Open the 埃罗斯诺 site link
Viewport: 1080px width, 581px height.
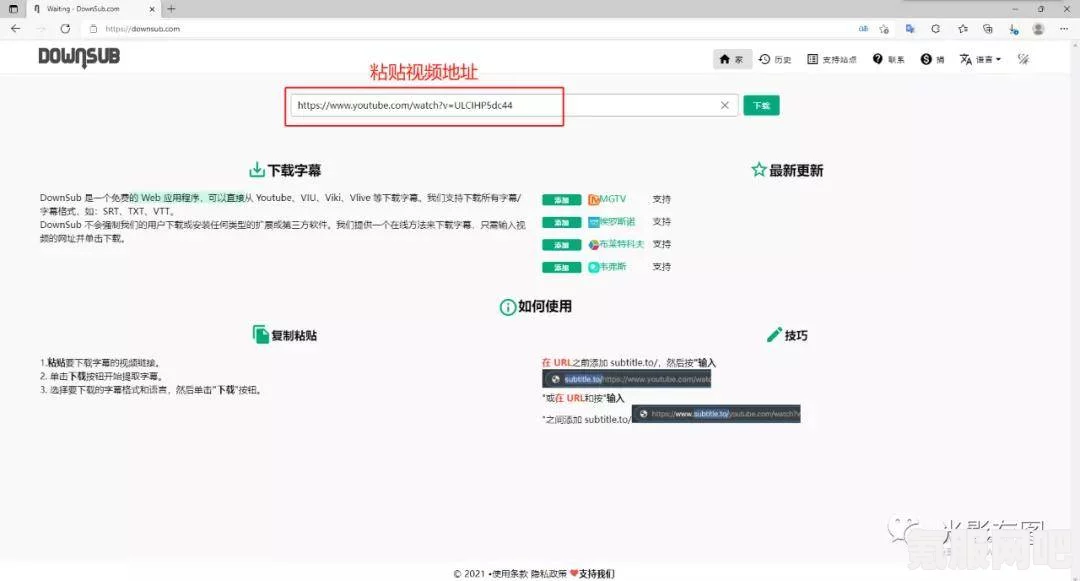[612, 222]
